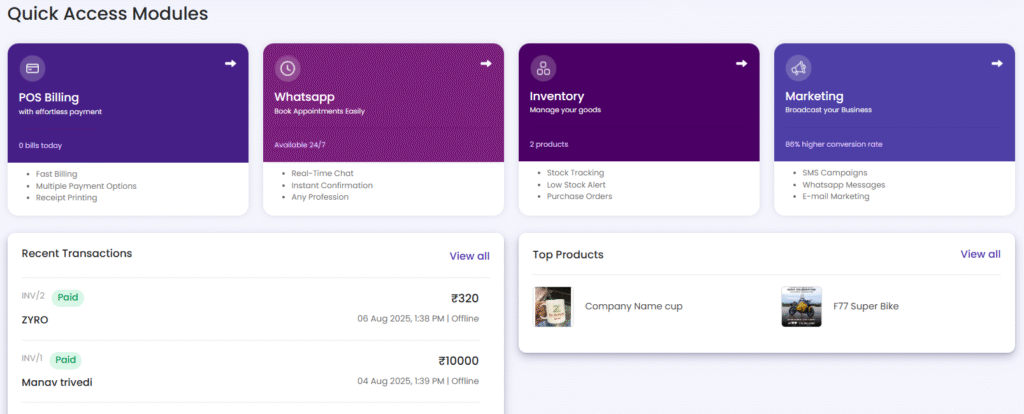Click the Inventory boxes icon
Screen dimensions: 1024x414
(543, 68)
